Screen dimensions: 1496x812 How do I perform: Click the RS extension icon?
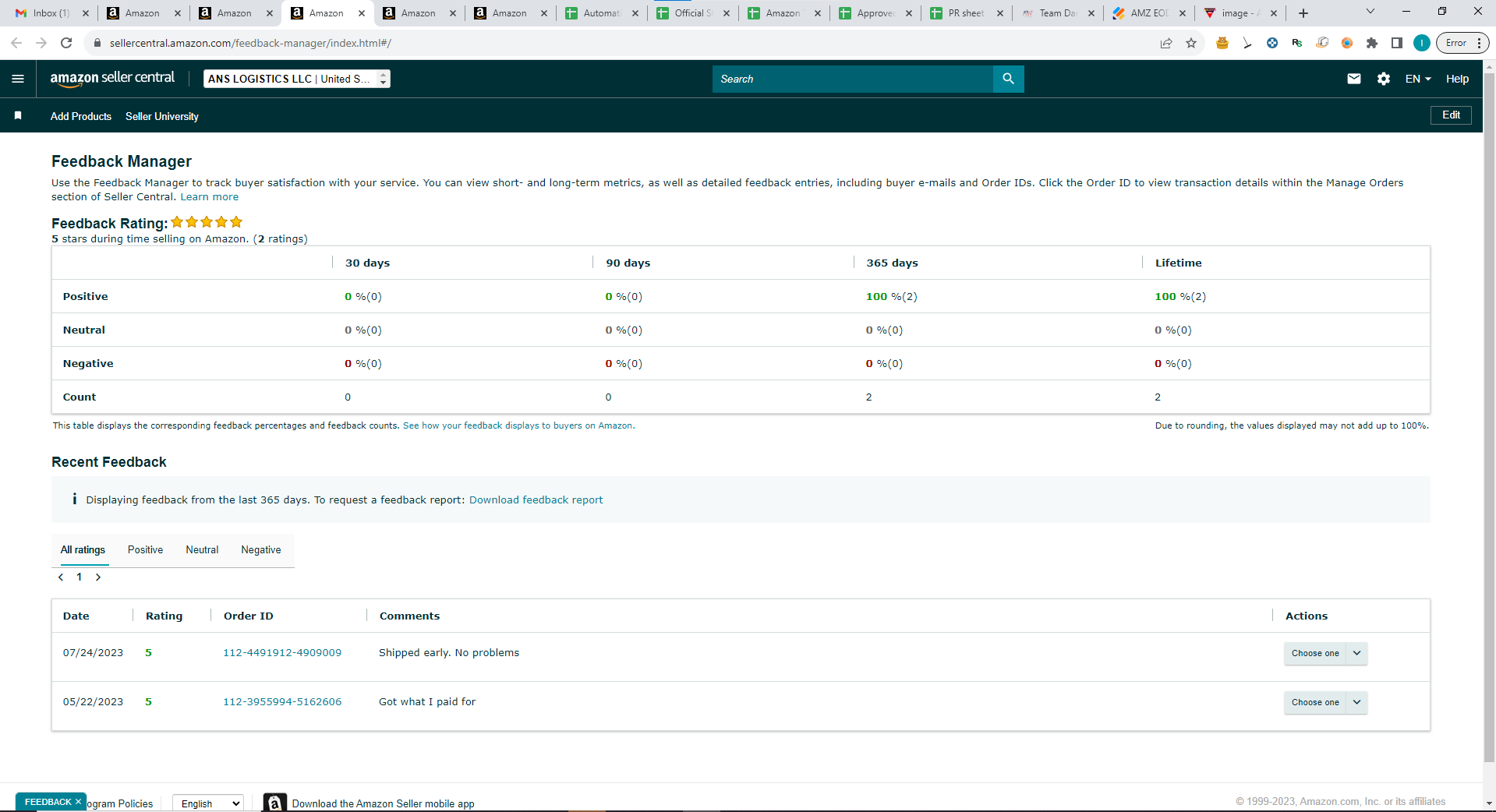[1297, 43]
